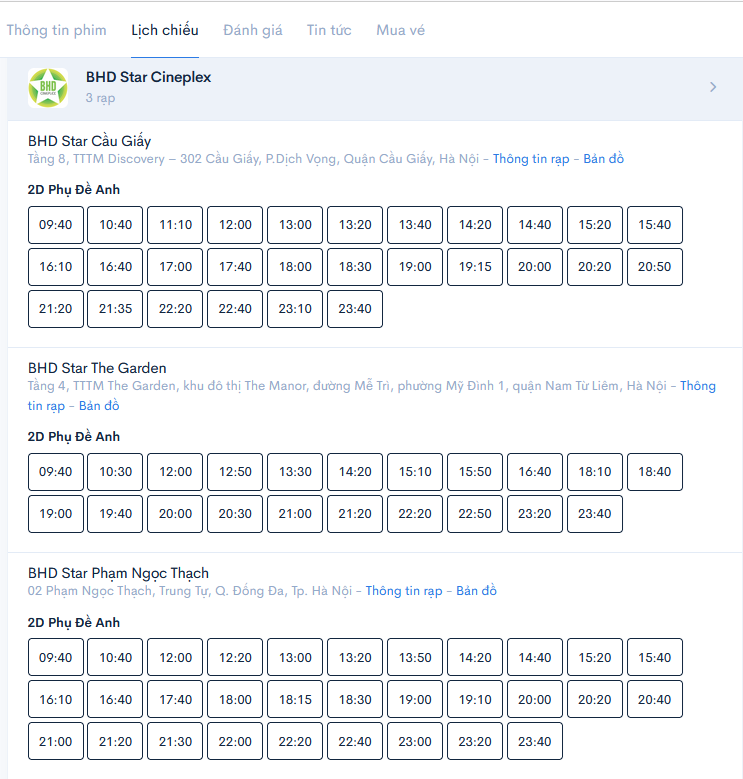This screenshot has height=779, width=743.
Task: Pick 23:10 showtime at Cầu Giấy
Action: click(295, 309)
